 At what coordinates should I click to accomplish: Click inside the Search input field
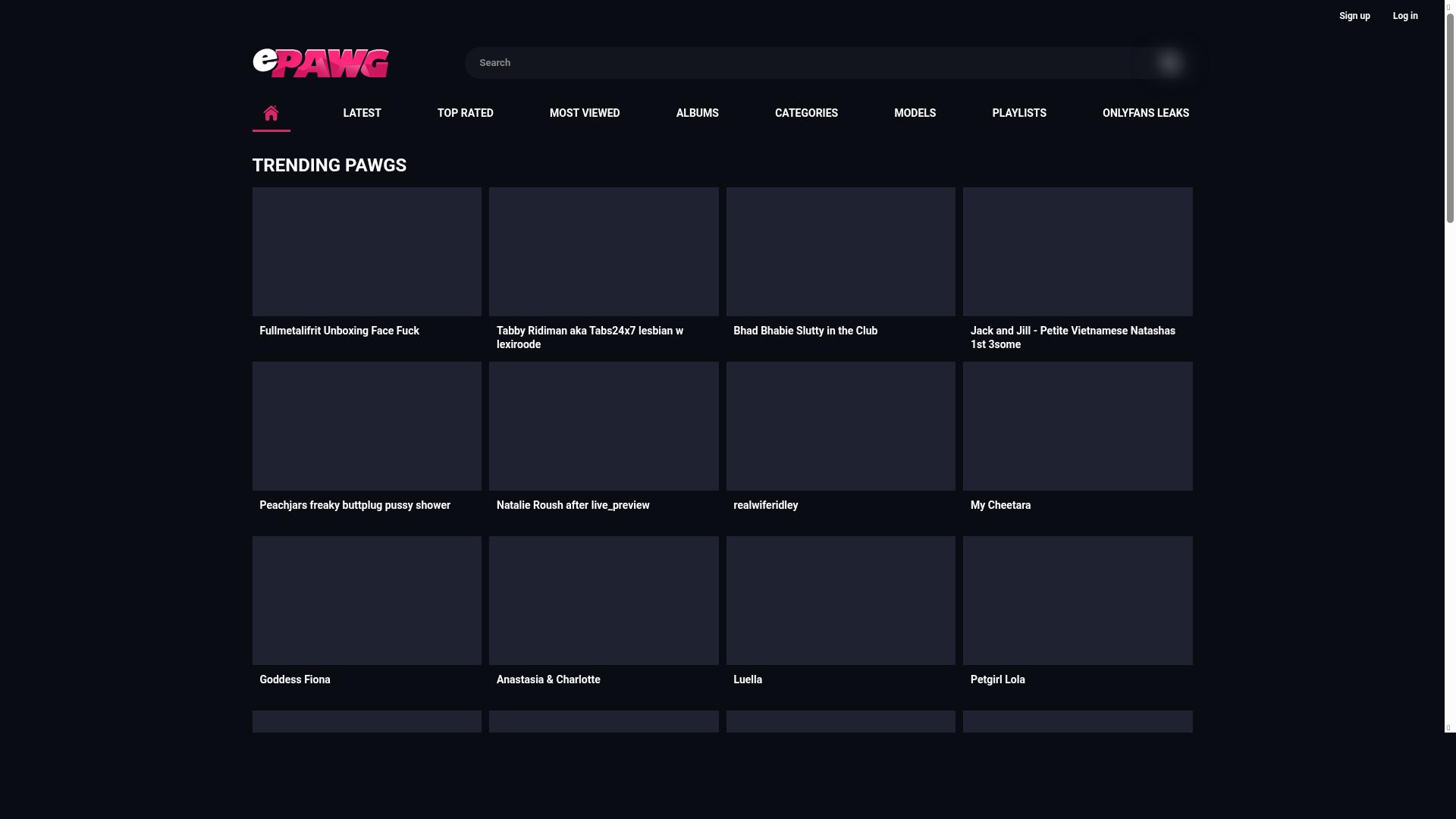click(758, 62)
